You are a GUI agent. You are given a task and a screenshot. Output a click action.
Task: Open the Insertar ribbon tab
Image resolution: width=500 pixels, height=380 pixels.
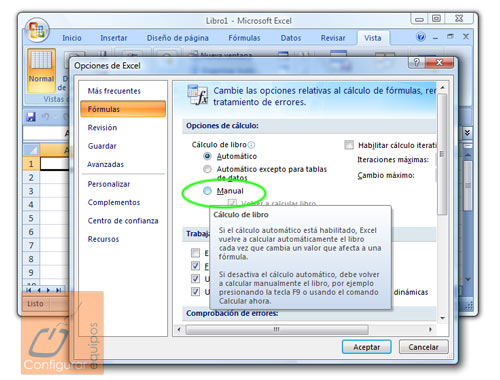click(x=114, y=38)
